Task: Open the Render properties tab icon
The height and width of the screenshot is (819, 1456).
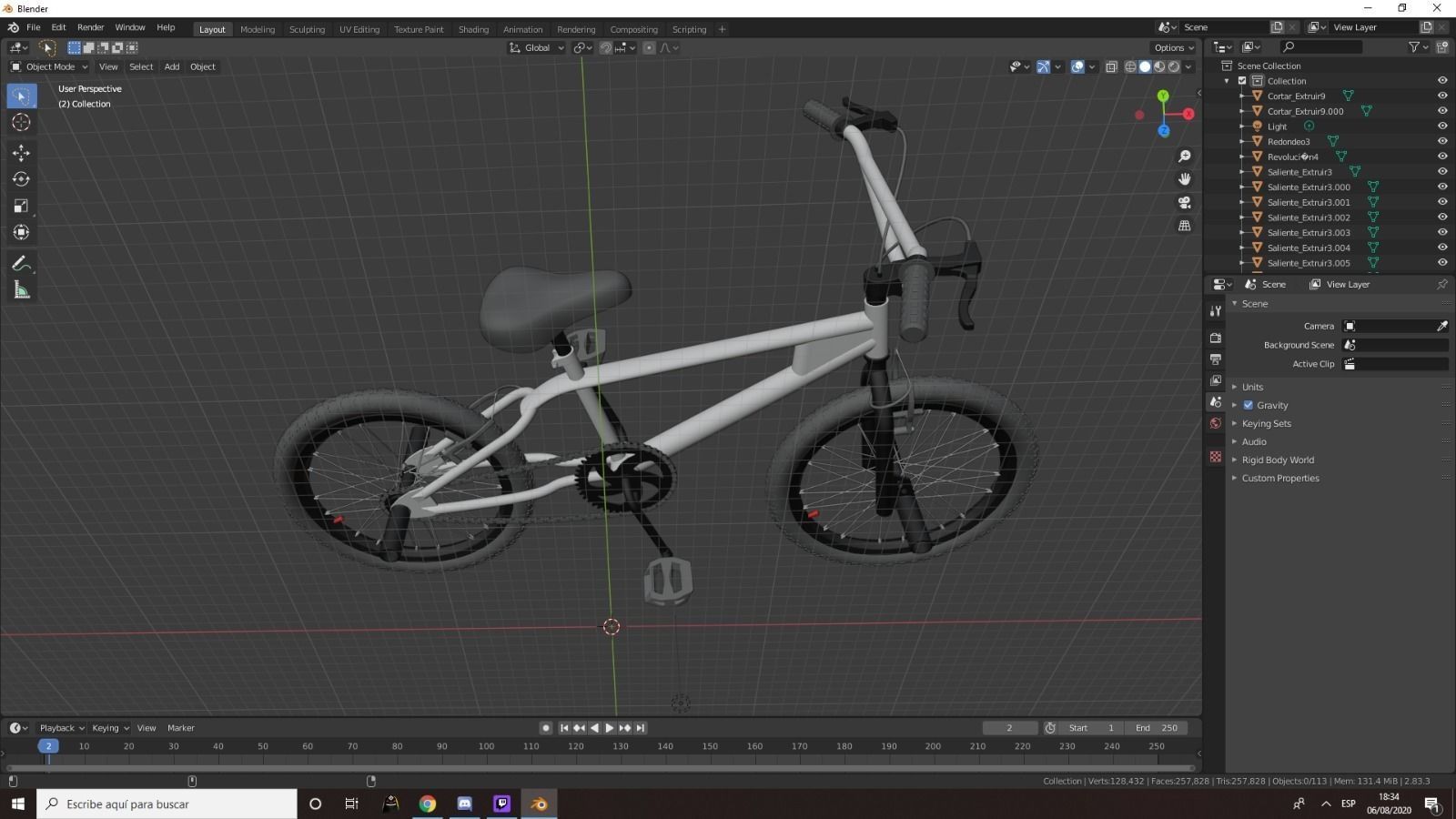Action: pyautogui.click(x=1215, y=338)
